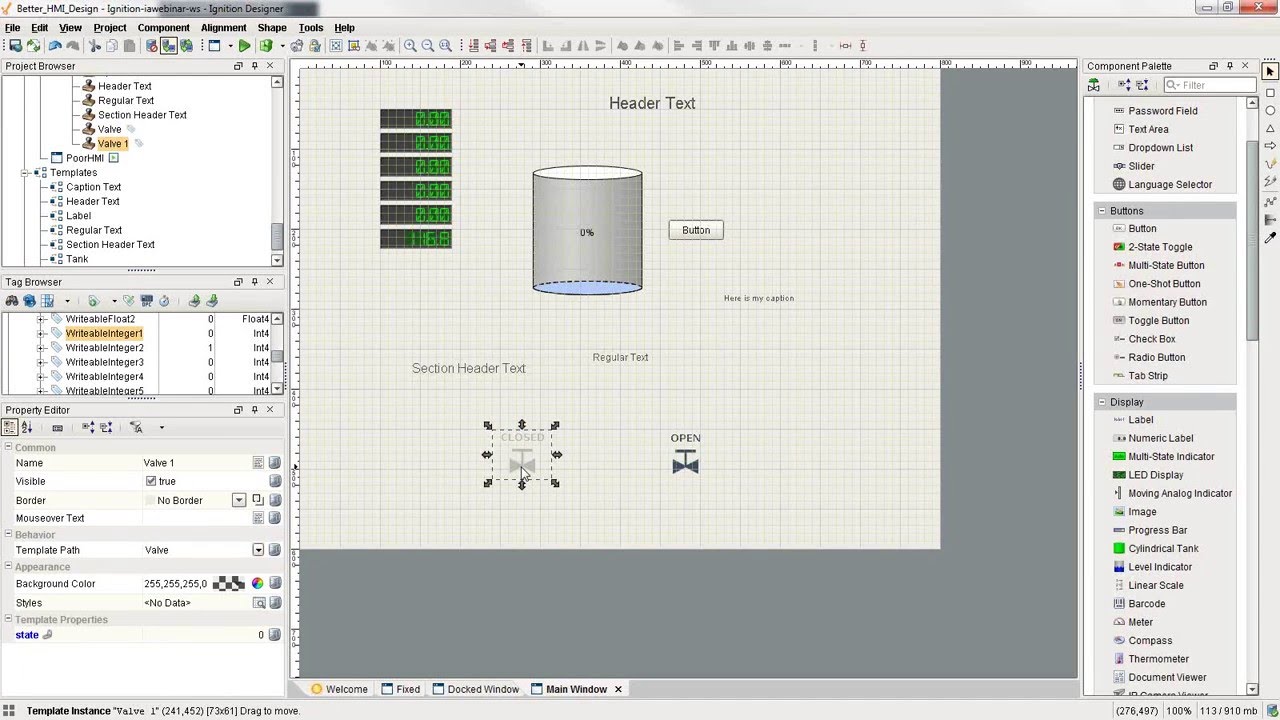Toggle the Visible true checkbox

pos(151,481)
